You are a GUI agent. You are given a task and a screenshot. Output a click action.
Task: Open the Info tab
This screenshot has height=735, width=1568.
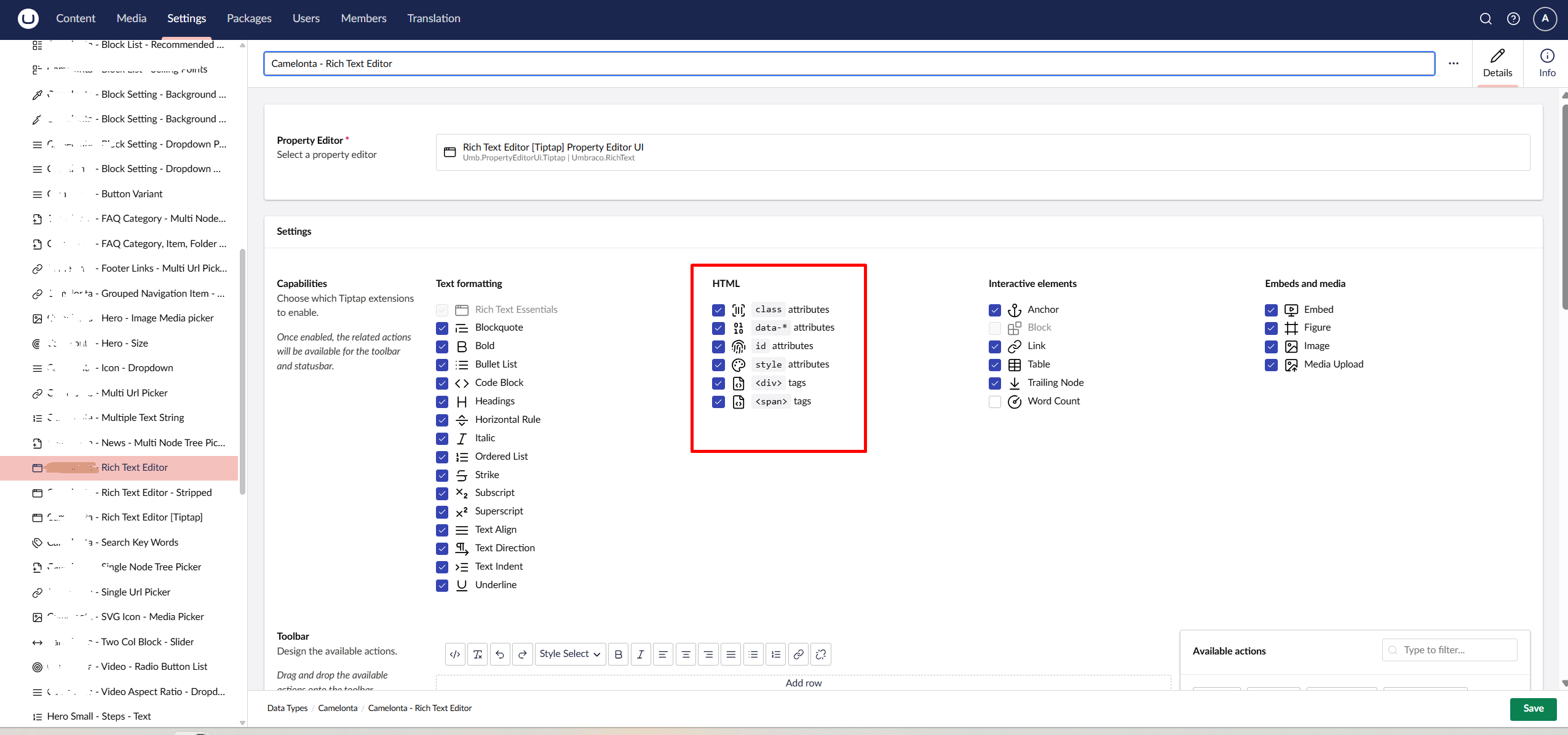point(1547,63)
